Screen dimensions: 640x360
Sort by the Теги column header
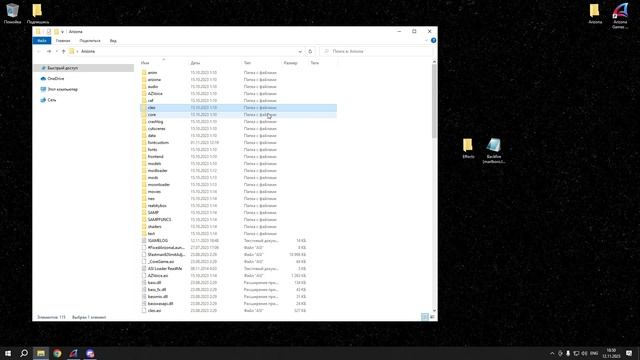pyautogui.click(x=315, y=63)
